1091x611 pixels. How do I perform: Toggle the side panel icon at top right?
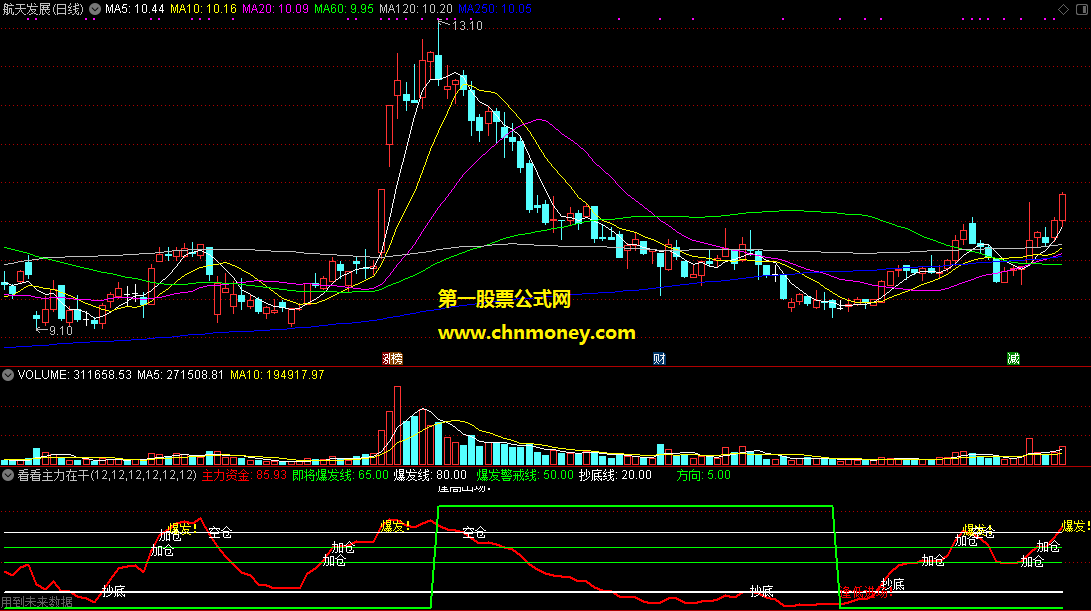tap(1081, 9)
